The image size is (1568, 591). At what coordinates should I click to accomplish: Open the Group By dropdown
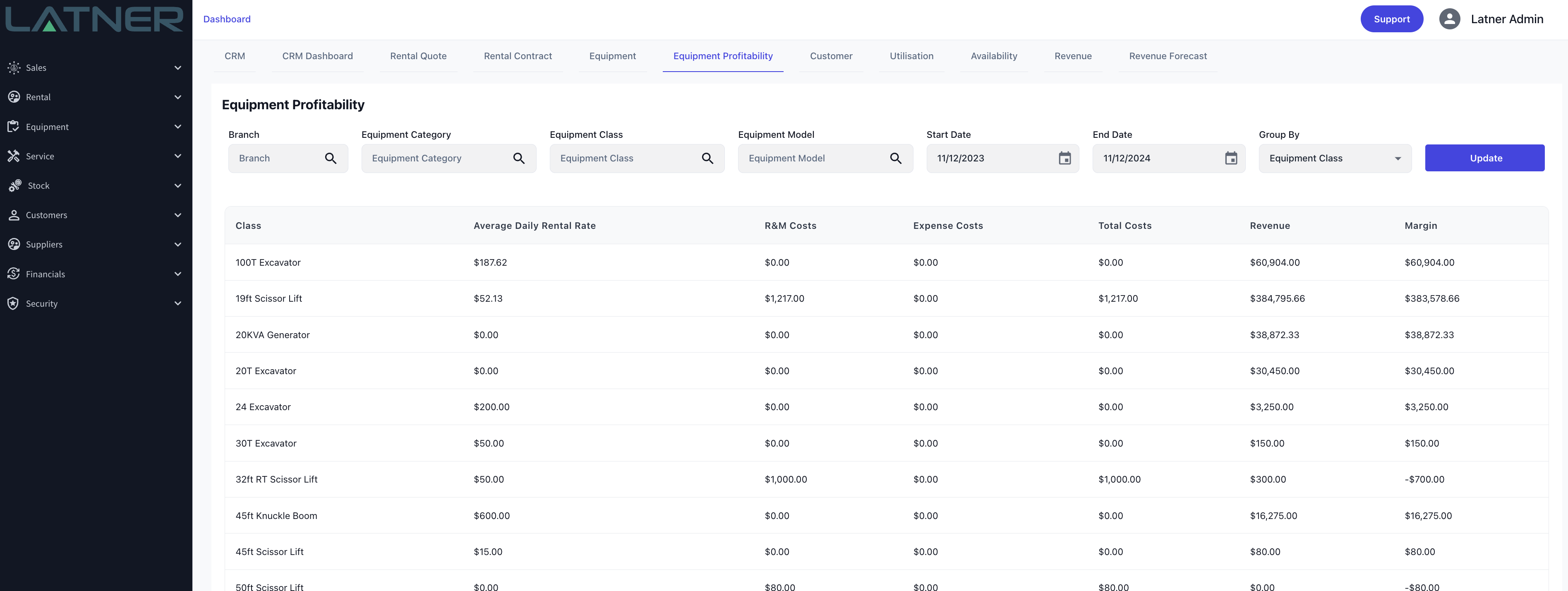(x=1334, y=158)
